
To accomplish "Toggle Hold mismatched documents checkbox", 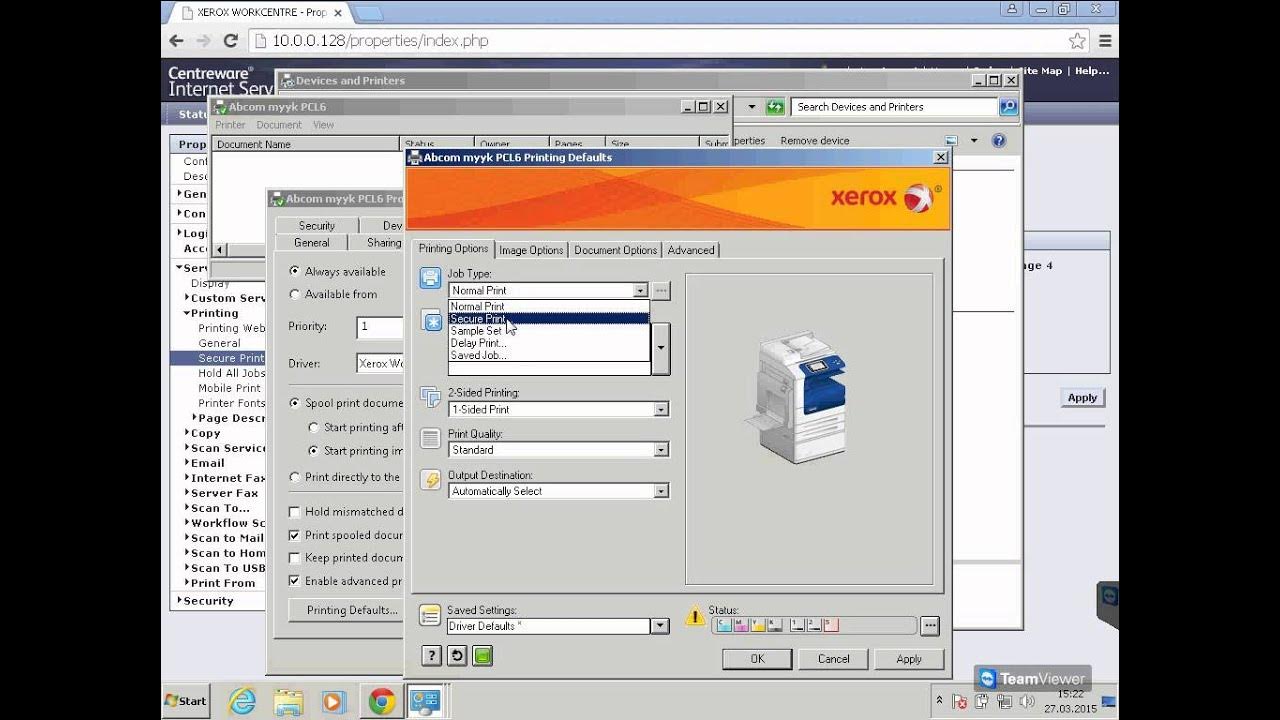I will [294, 511].
